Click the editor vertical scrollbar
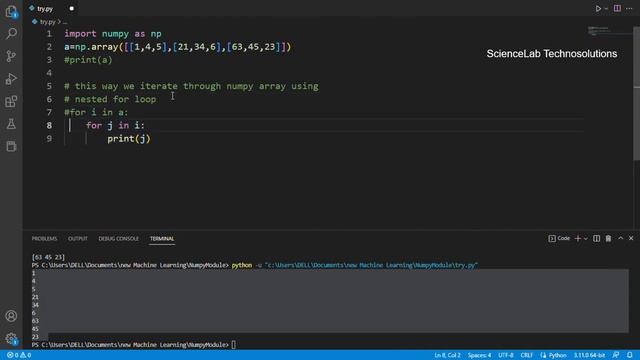Screen dimensions: 640x360 (x=636, y=94)
